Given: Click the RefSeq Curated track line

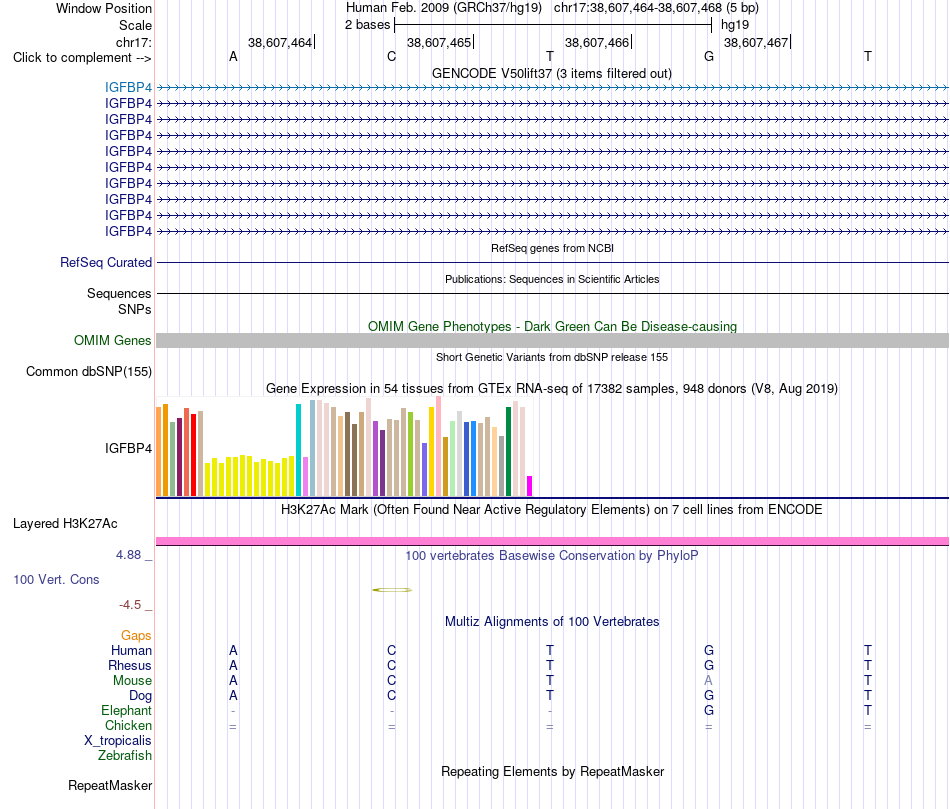Looking at the screenshot, I should tap(552, 262).
